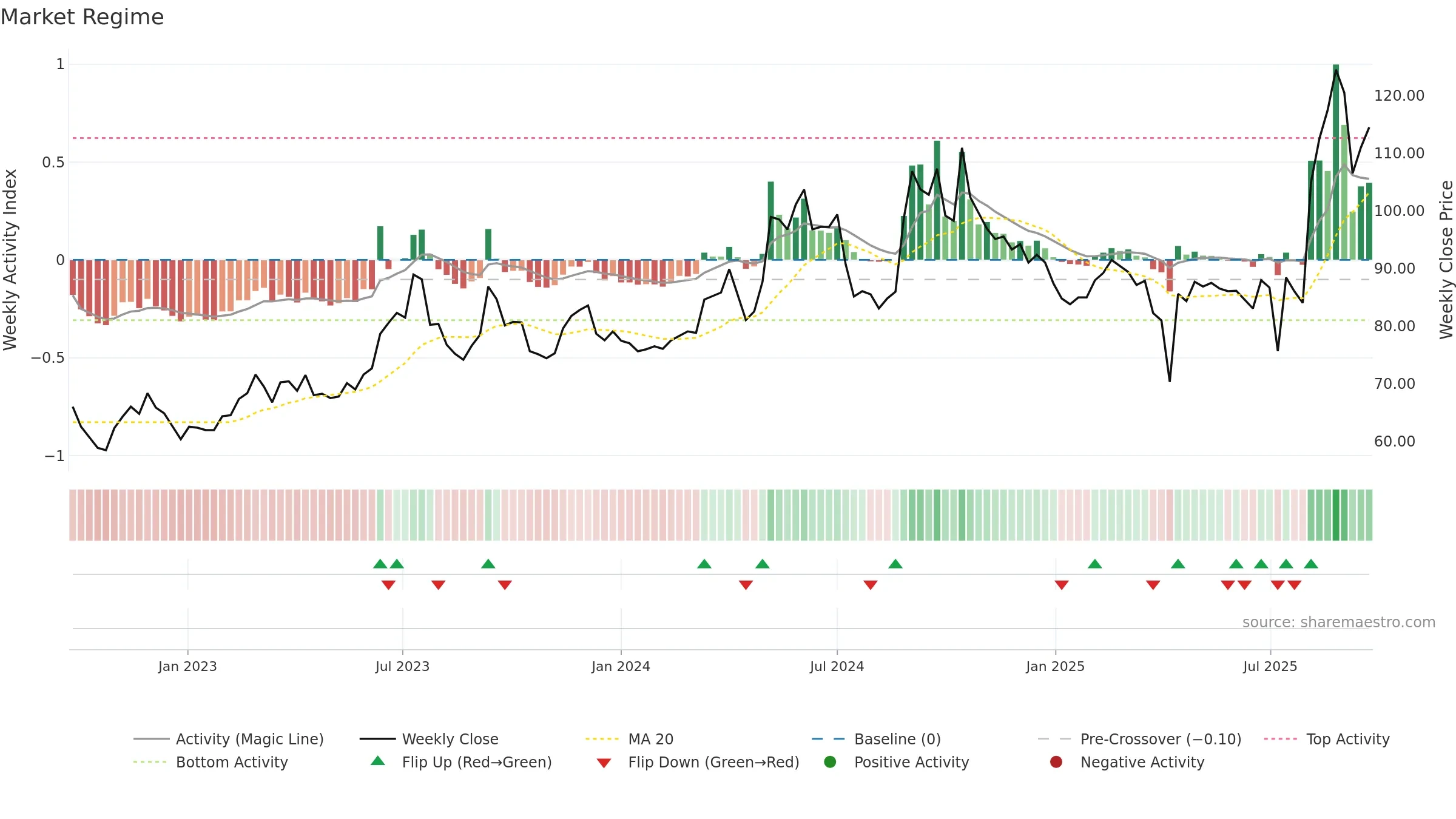Click the 100.00 price axis label
Screen dimensions: 1456x819
1399,211
